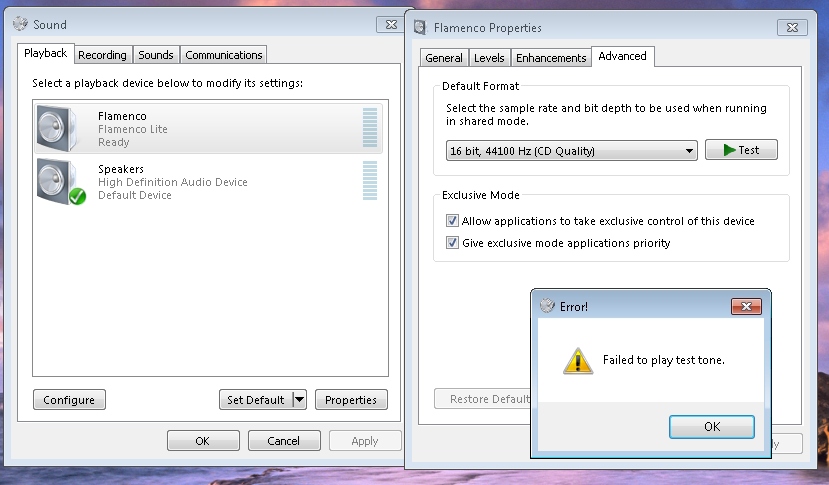
Task: Click the Test play button
Action: [x=741, y=150]
